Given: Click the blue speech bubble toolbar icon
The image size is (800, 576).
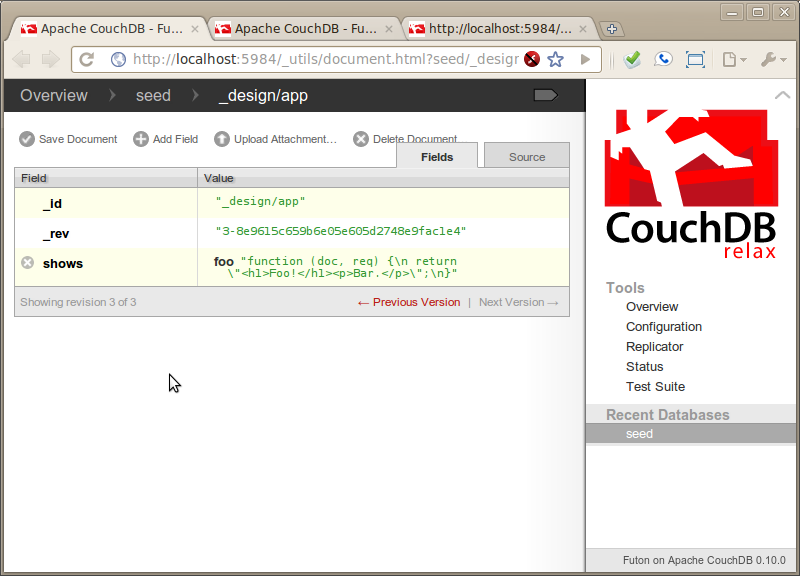Looking at the screenshot, I should pos(663,60).
